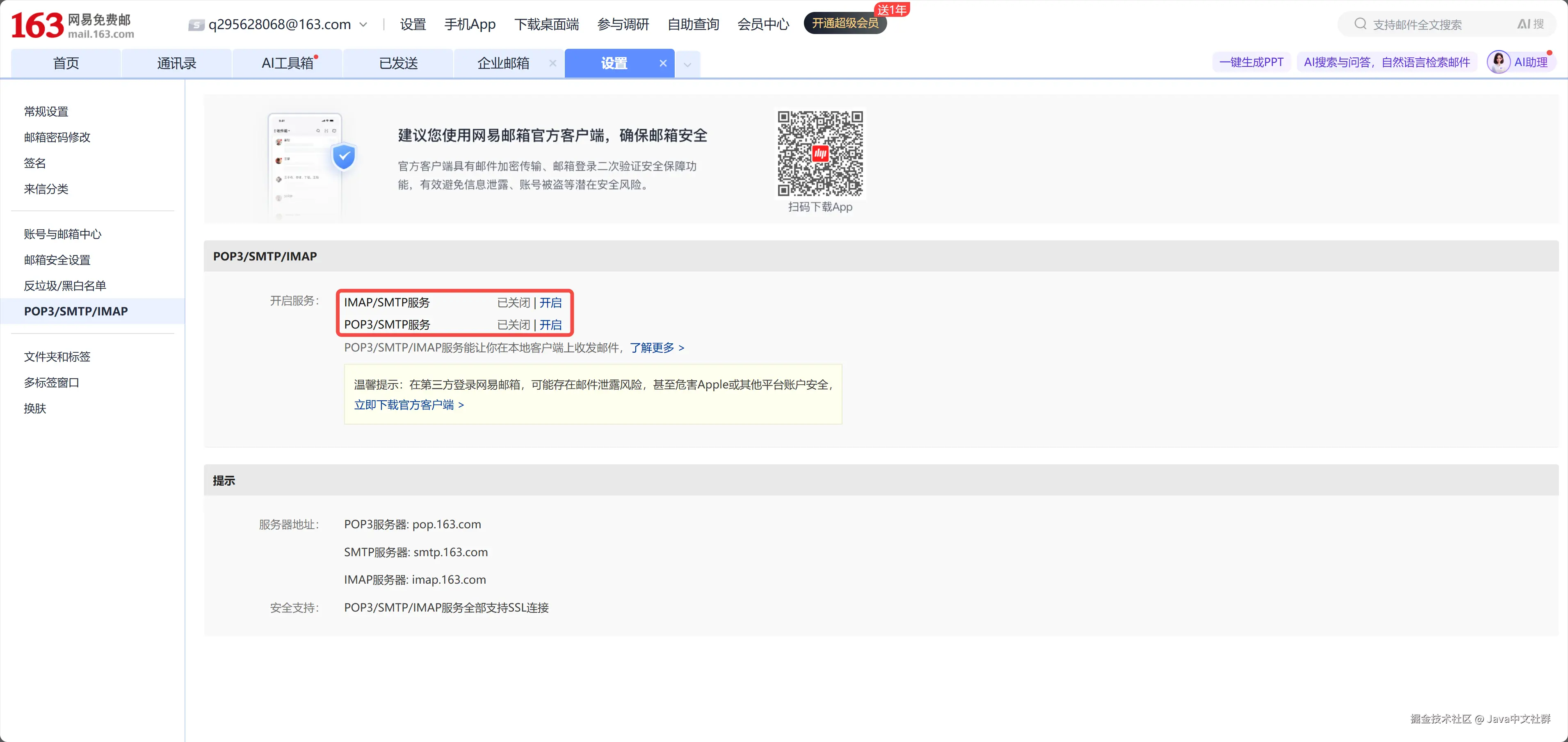Viewport: 1568px width, 742px height.
Task: Click the QR code for App download
Action: pos(820,153)
